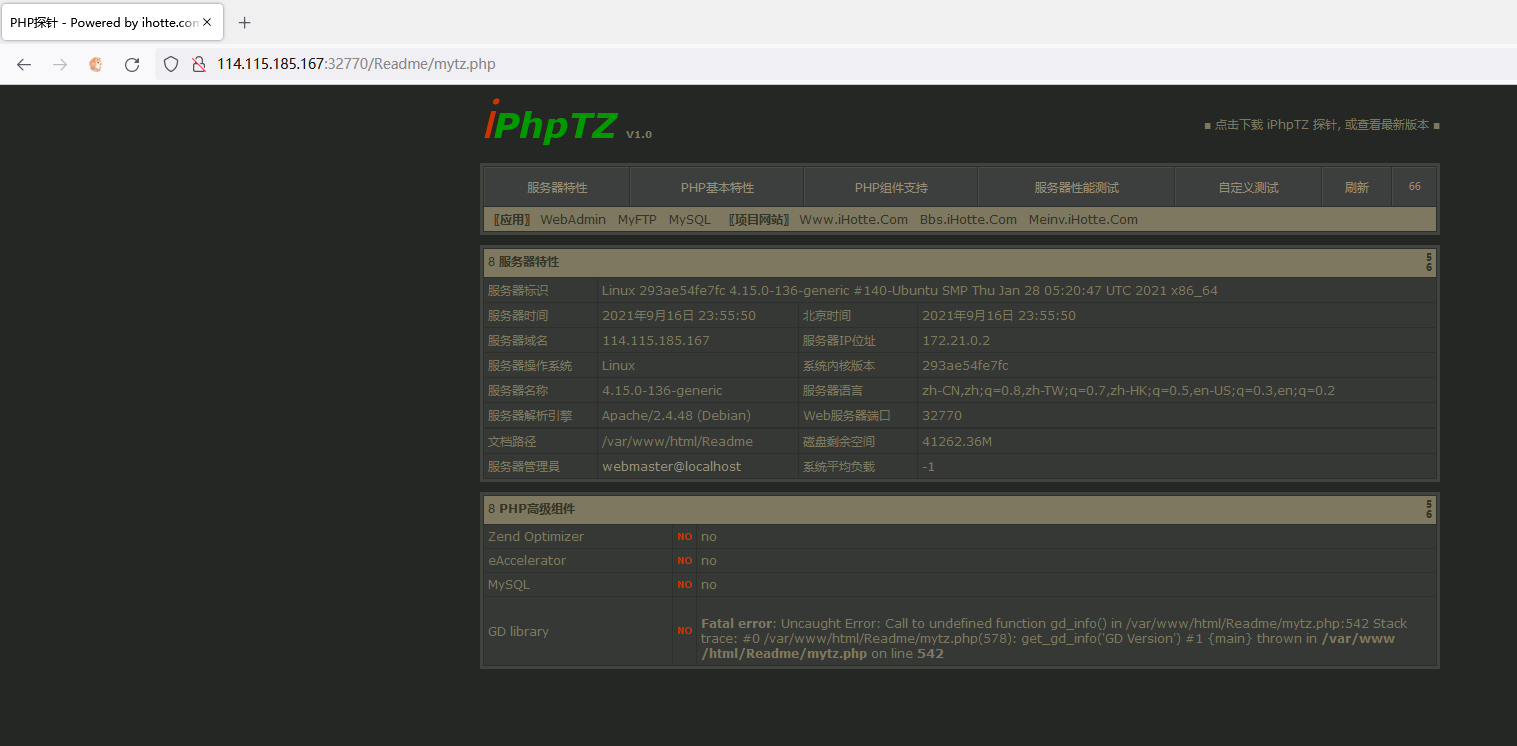Viewport: 1517px width, 746px height.
Task: Open the 服务器性能测试 navigation tab
Action: 1076,187
